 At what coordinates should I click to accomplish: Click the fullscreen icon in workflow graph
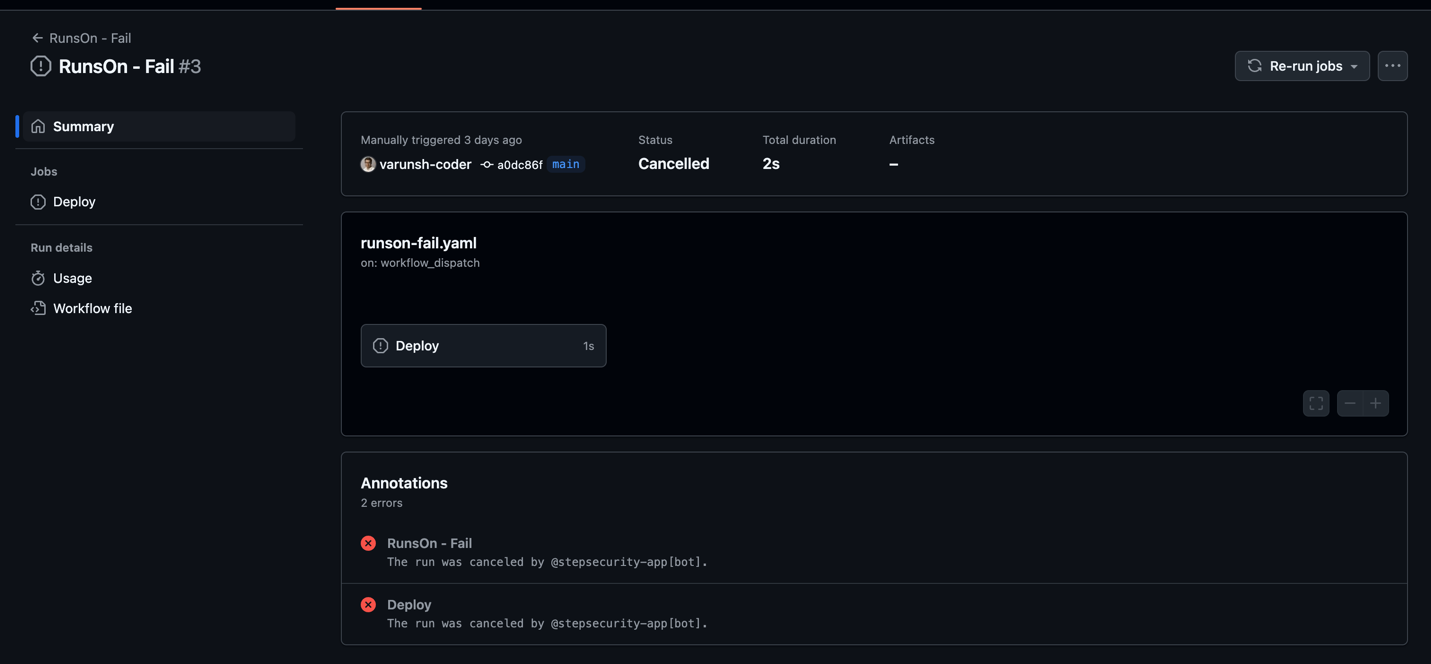(1316, 403)
